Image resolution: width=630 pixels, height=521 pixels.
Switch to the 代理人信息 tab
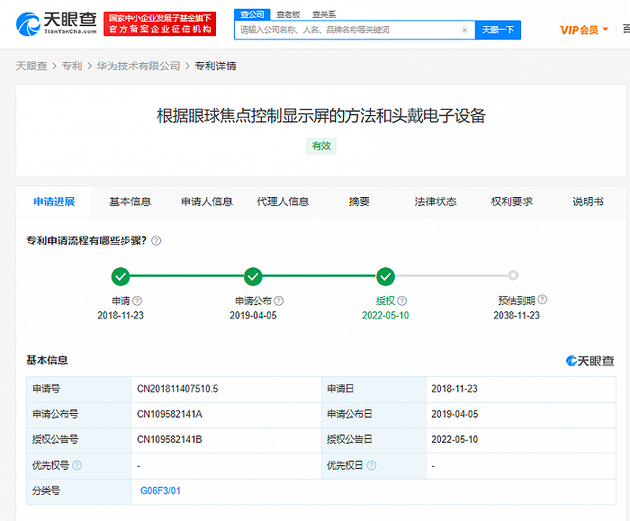(283, 202)
